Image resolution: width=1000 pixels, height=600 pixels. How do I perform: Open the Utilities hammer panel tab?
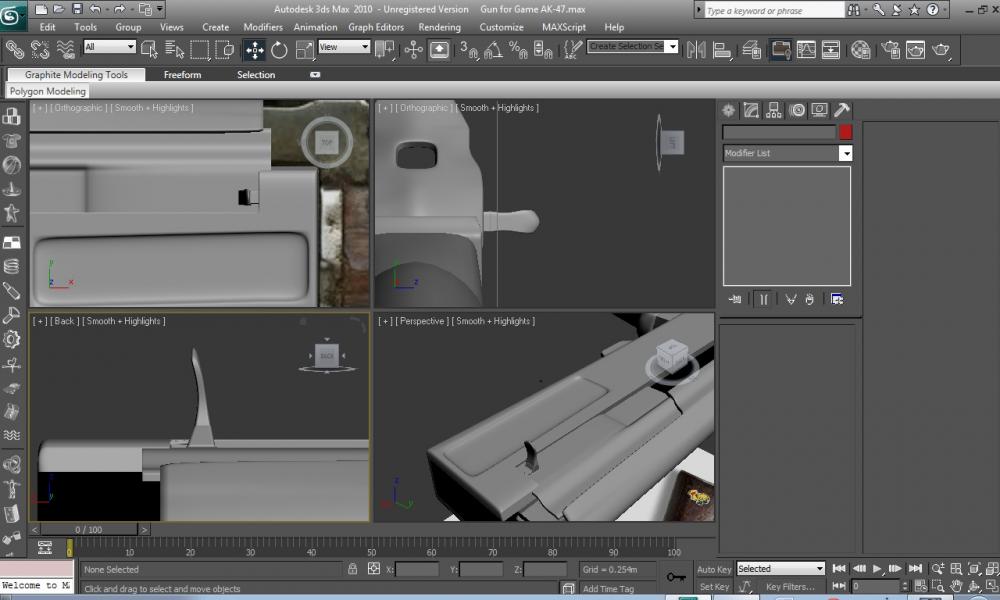(842, 111)
